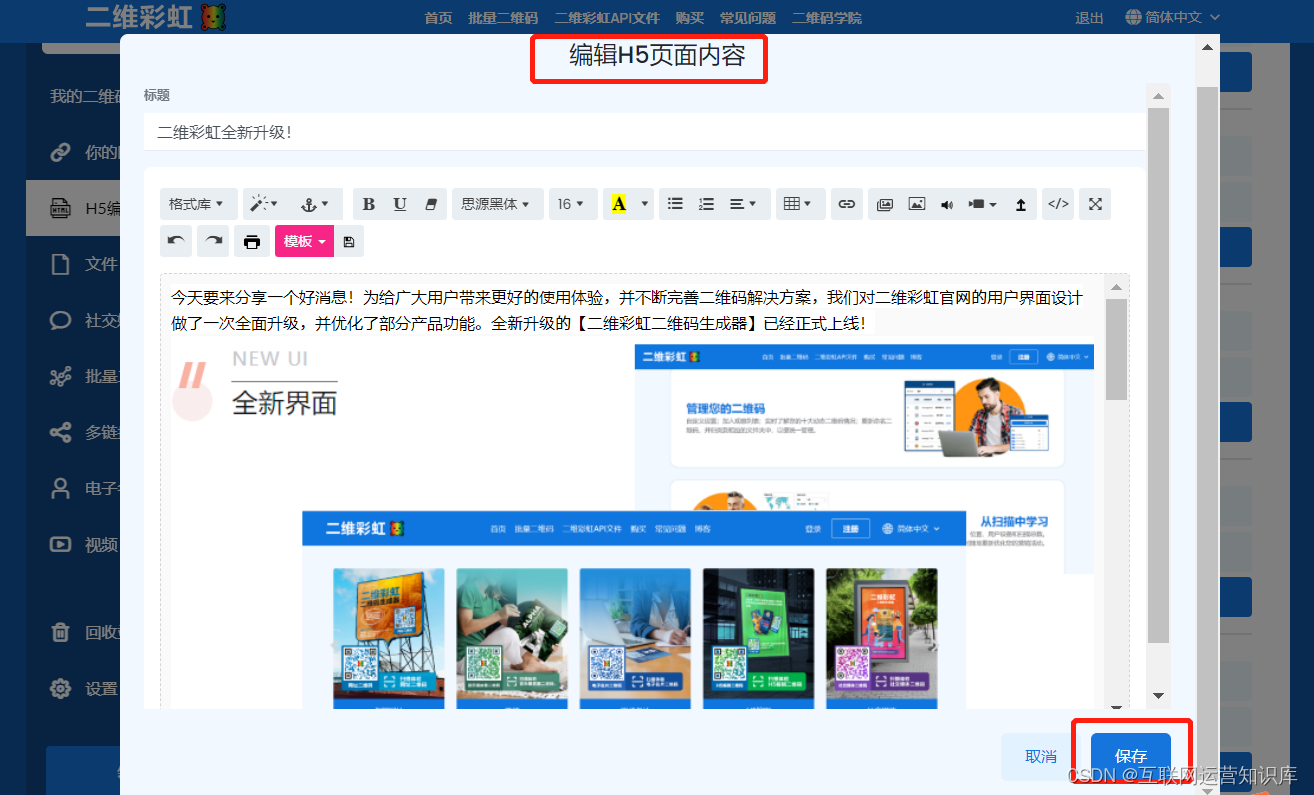The image size is (1314, 795).
Task: Click the 退出 logout link
Action: pos(1089,18)
